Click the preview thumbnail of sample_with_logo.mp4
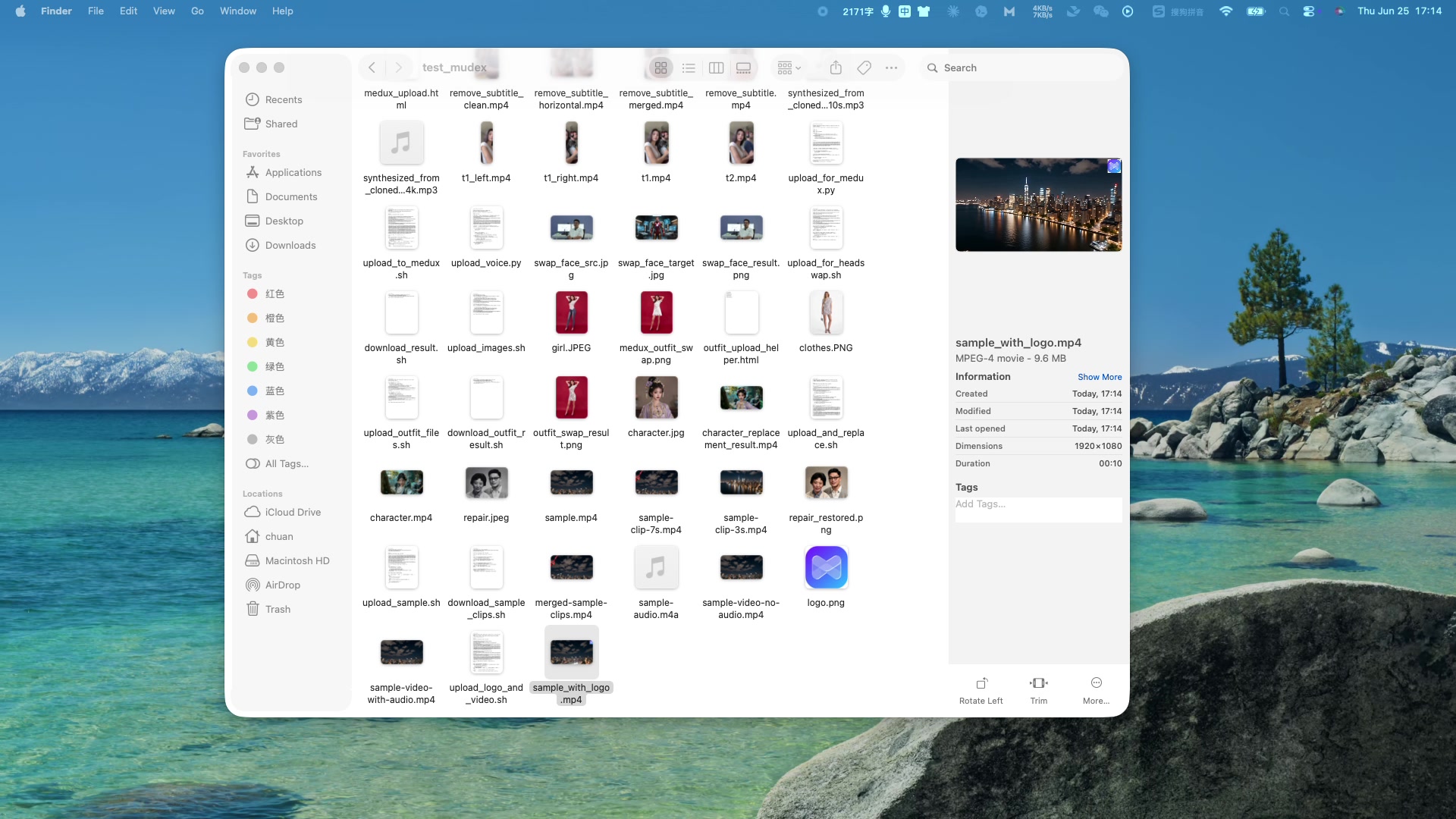Screen dimensions: 1456x819 tap(1038, 205)
